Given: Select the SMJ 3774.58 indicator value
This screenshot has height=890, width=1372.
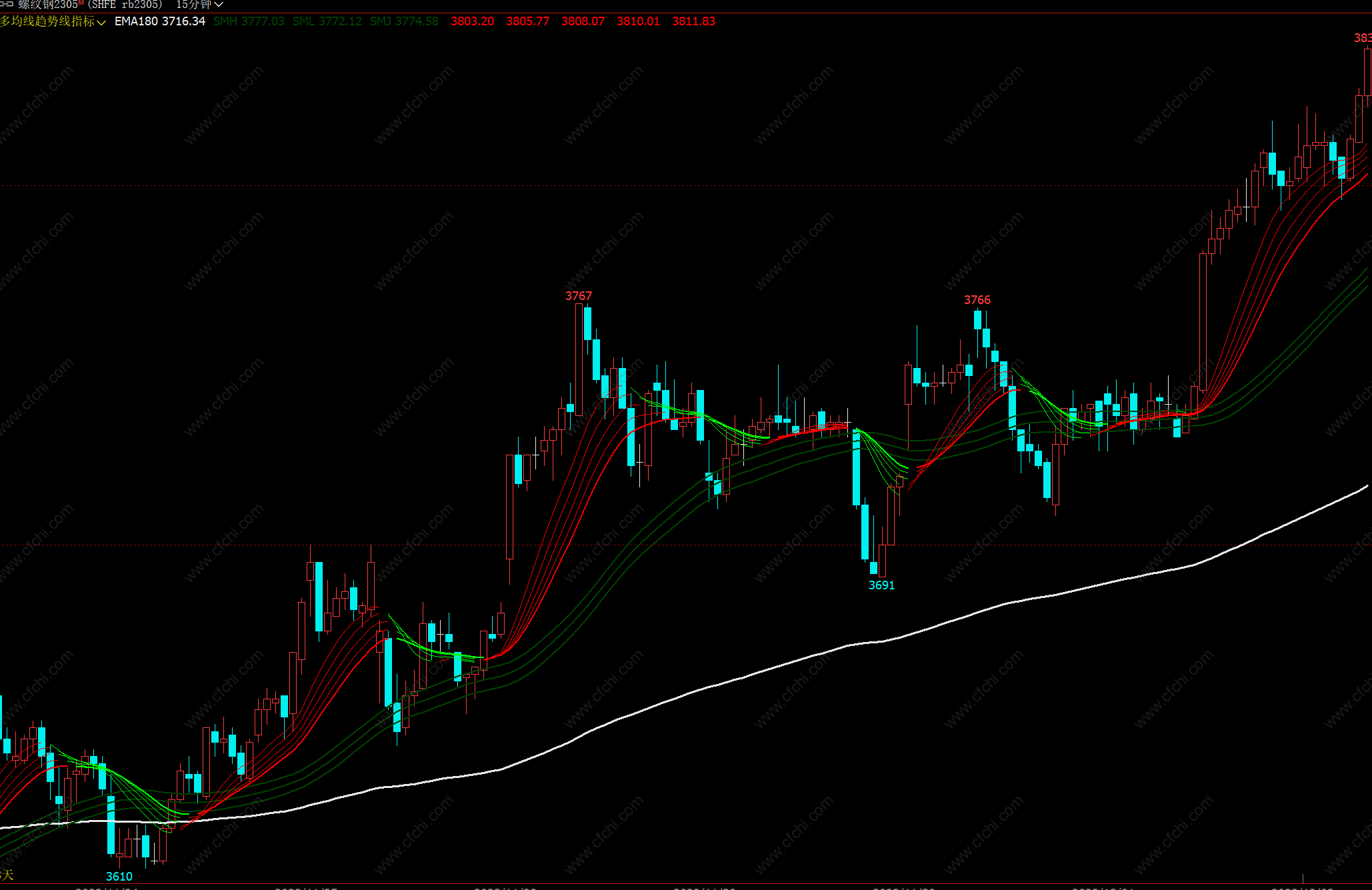Looking at the screenshot, I should pos(404,21).
